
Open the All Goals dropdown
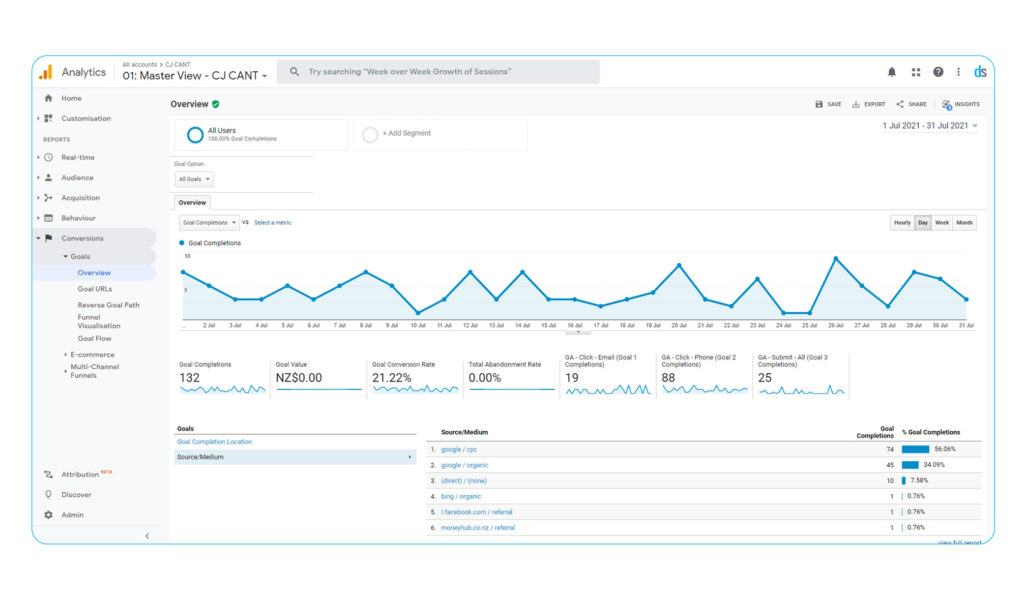pos(194,180)
